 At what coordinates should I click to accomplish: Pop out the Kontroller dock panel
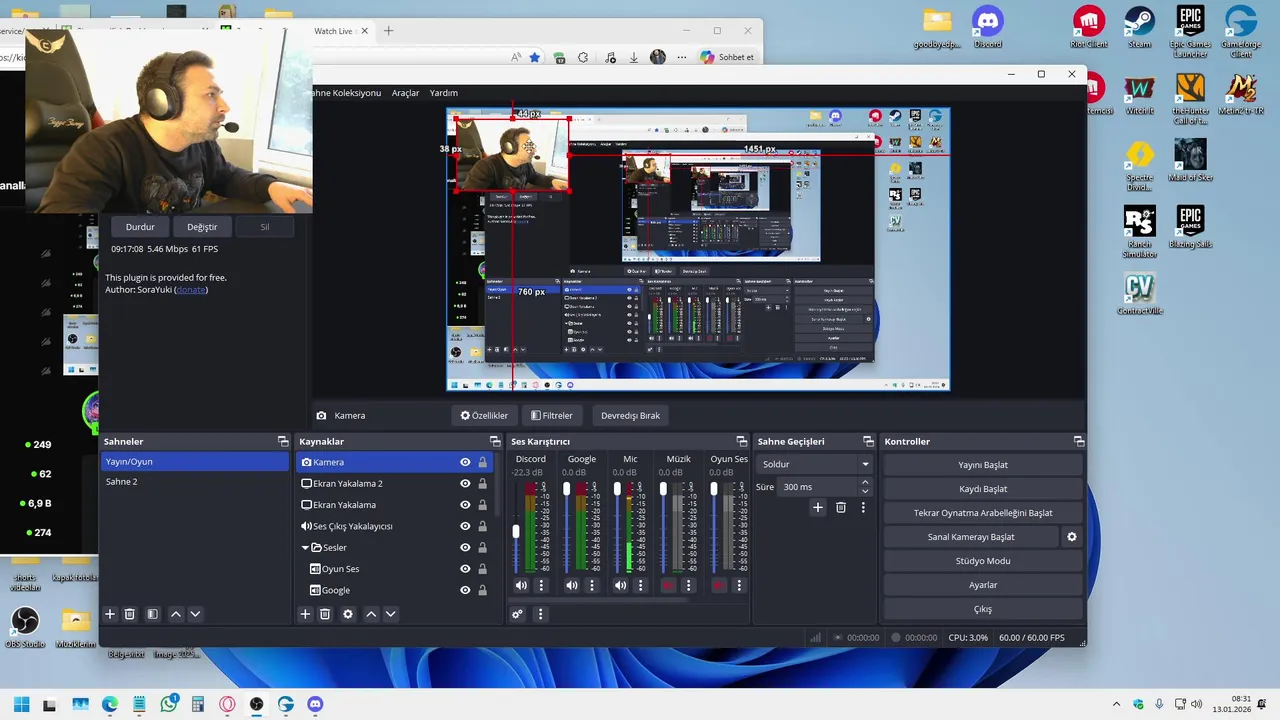(x=1079, y=441)
